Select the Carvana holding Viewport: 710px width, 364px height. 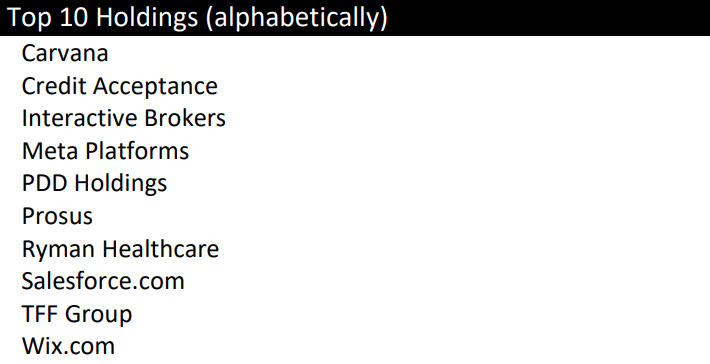65,53
